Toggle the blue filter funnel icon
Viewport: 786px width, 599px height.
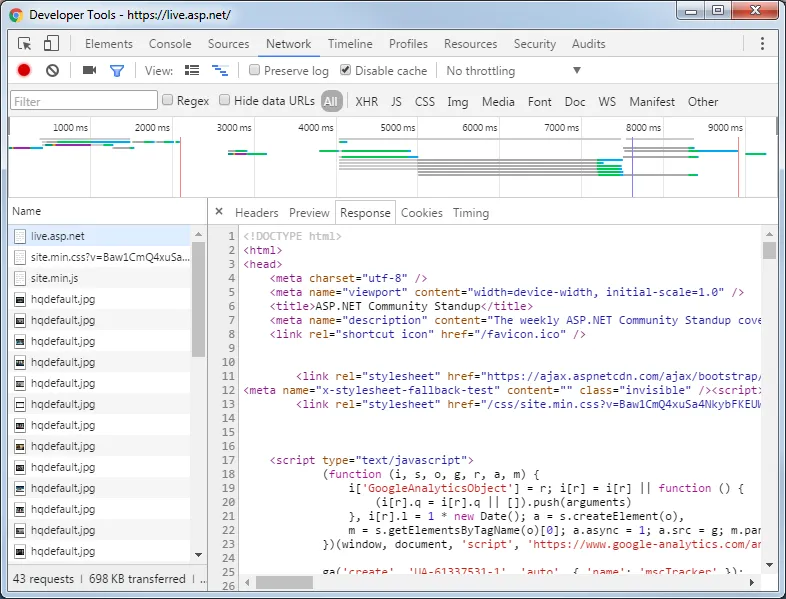[117, 71]
